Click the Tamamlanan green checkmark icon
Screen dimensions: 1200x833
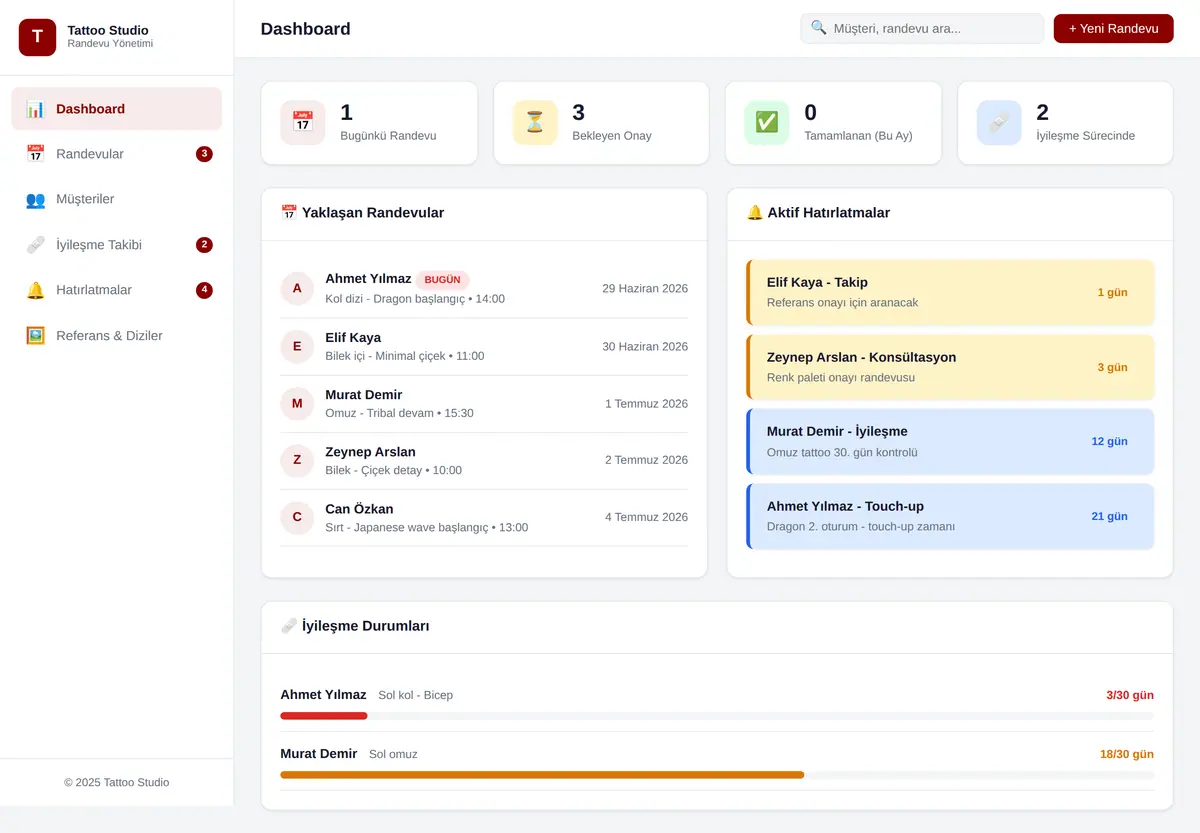coord(767,122)
